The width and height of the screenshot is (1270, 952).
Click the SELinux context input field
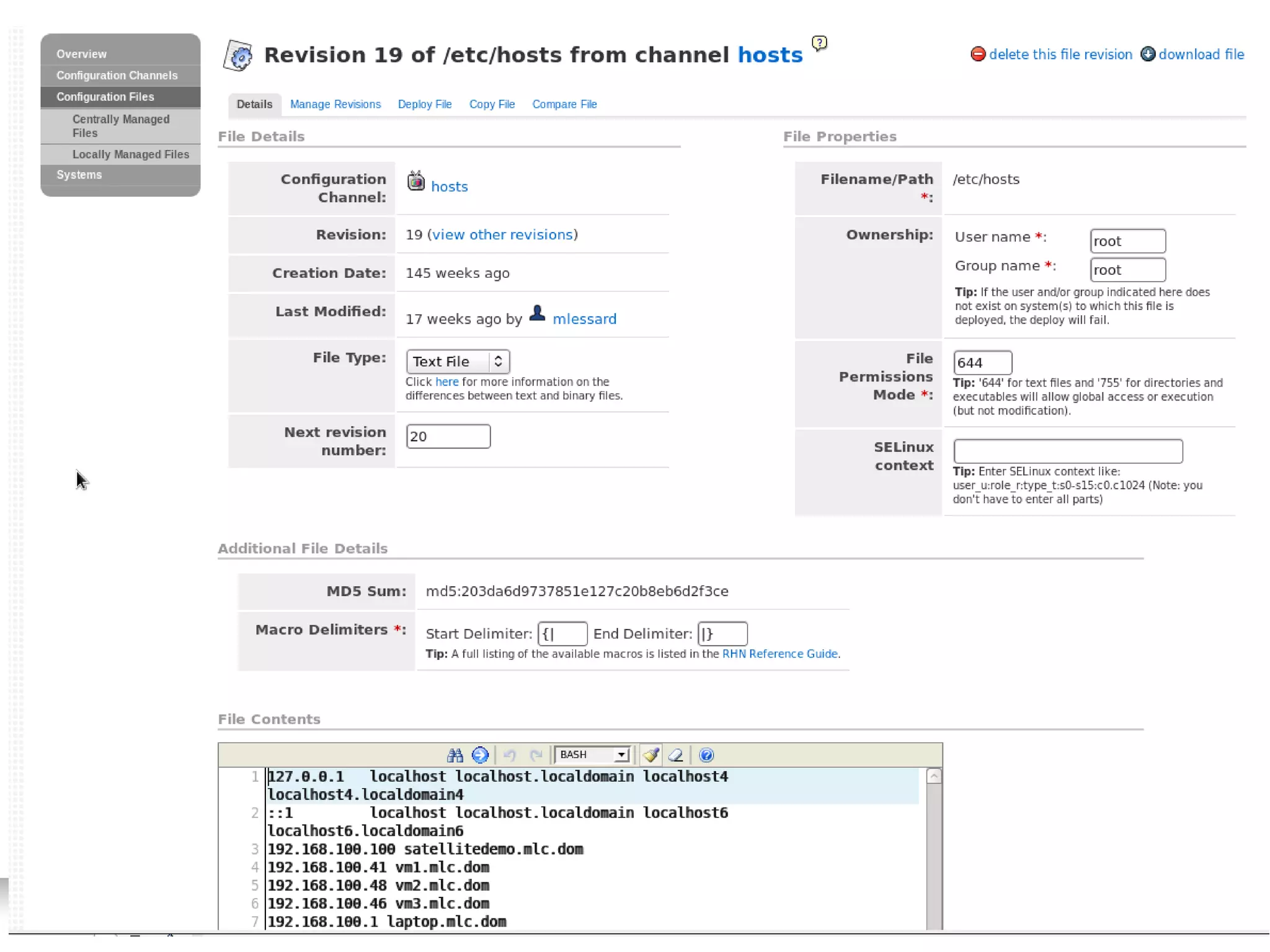[1068, 451]
